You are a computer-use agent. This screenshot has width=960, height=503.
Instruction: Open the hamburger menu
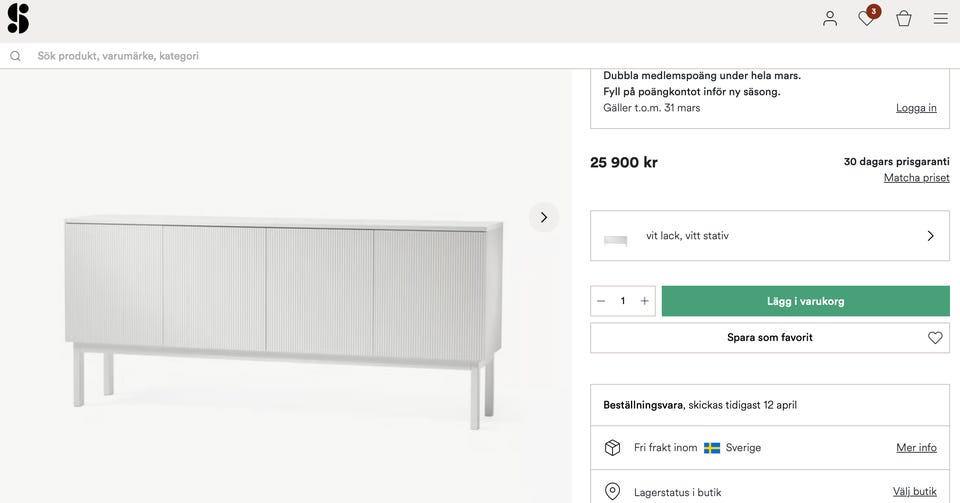click(941, 18)
